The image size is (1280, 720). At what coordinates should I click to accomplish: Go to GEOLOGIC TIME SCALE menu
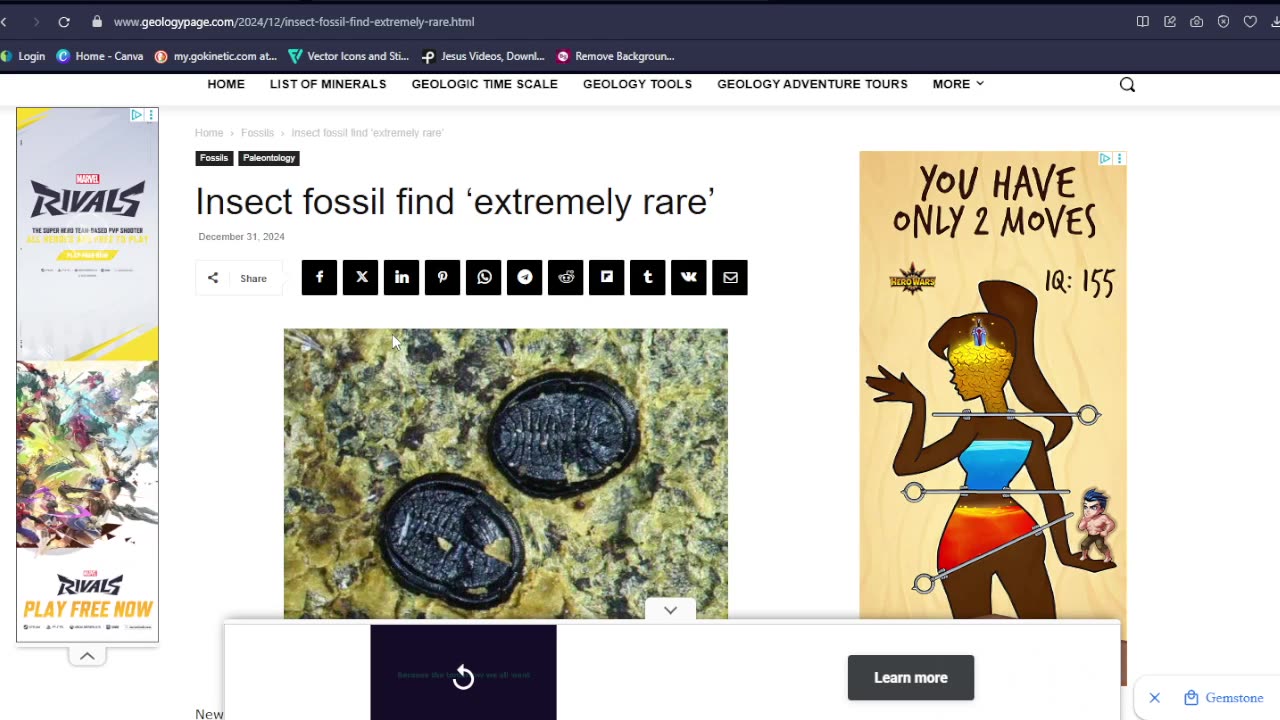click(x=485, y=84)
